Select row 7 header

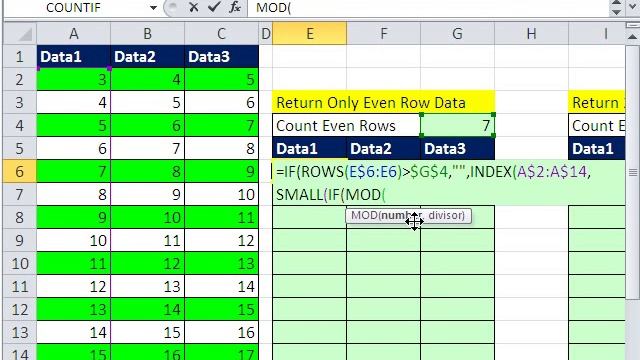pos(20,194)
